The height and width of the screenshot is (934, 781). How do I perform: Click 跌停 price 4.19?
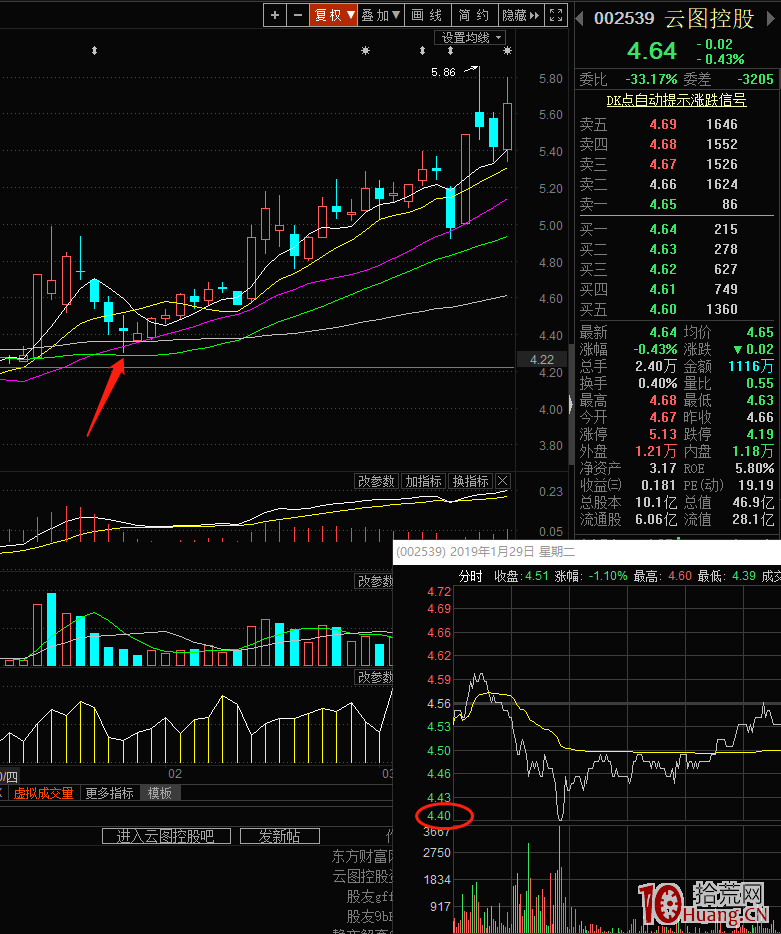coord(760,434)
